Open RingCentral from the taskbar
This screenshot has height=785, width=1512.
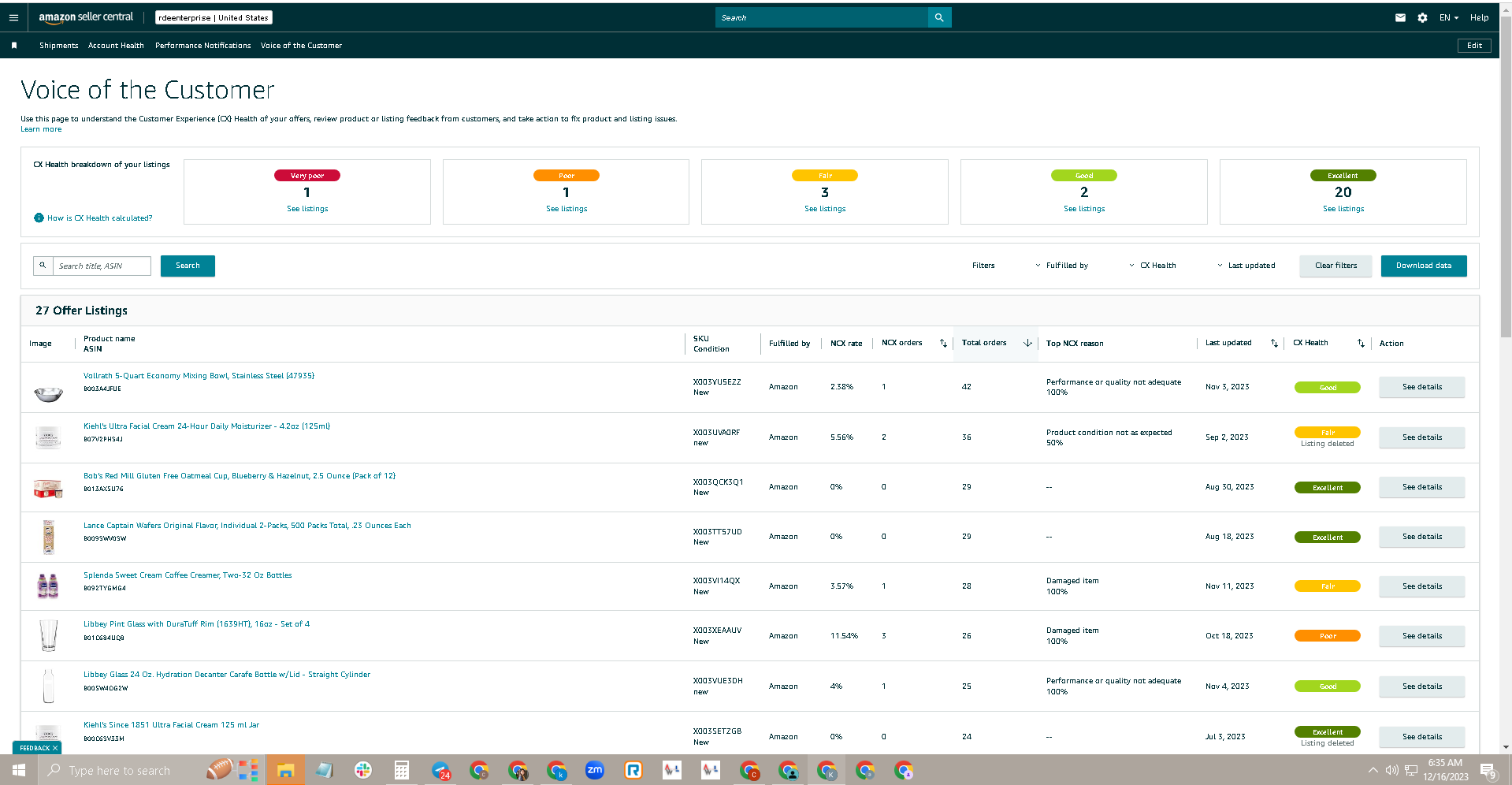pos(633,770)
